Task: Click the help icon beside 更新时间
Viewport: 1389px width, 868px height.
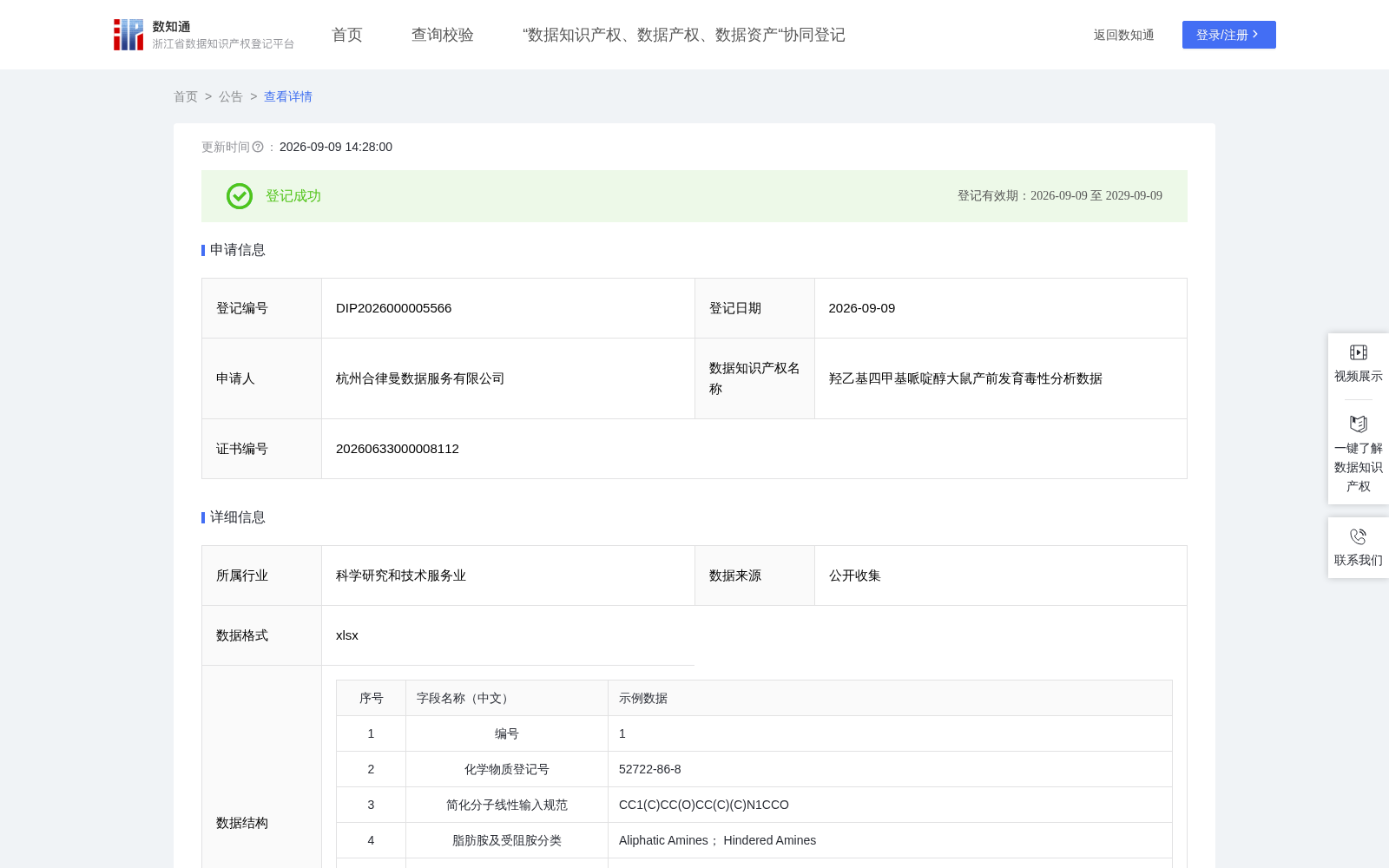Action: click(258, 147)
